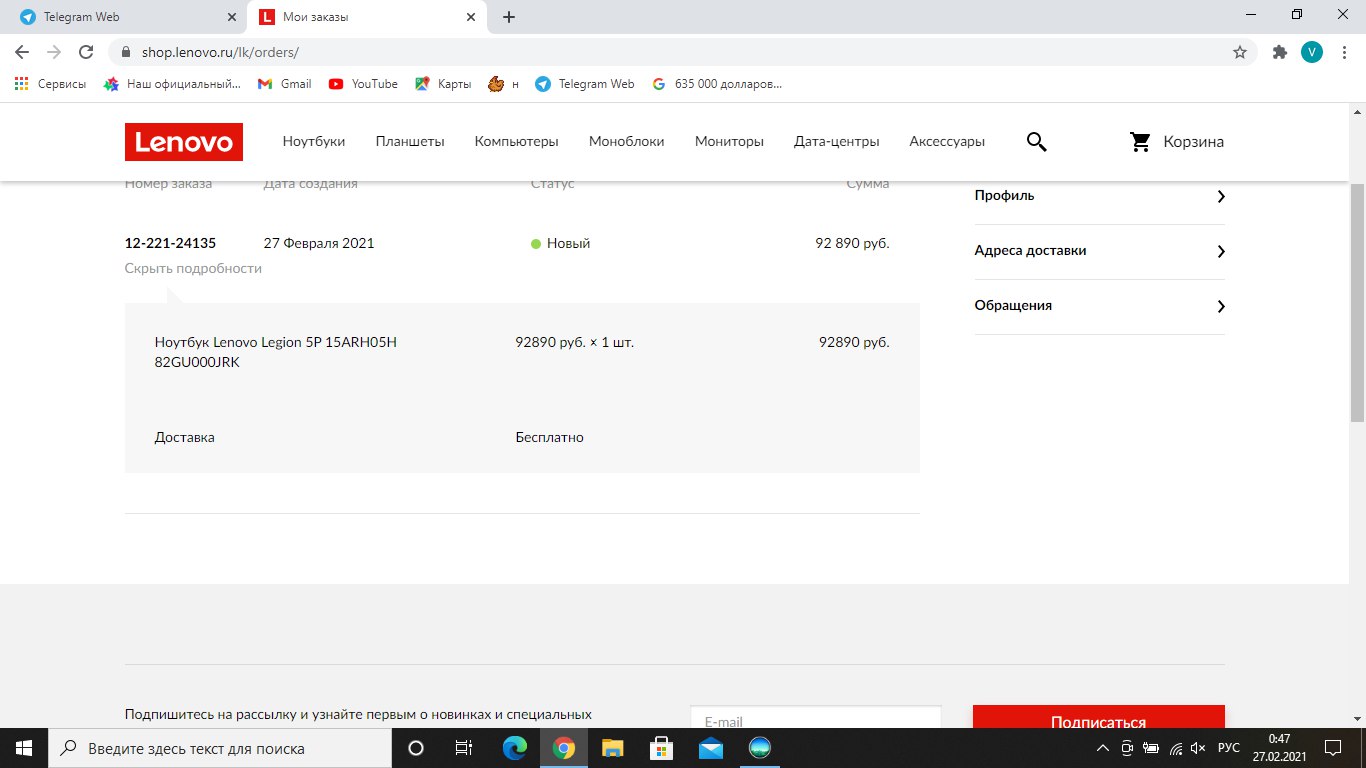Screen dimensions: 1366x768
Task: Click the Новый order status
Action: 568,243
